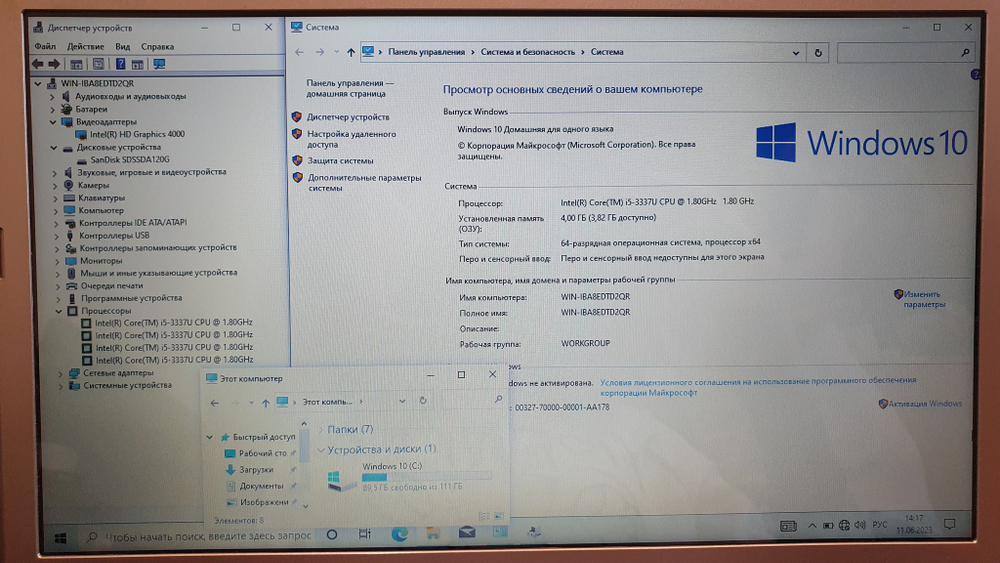Screen dimensions: 1000x563
Task: Open Панель управления домашняя страница link
Action: [349, 88]
